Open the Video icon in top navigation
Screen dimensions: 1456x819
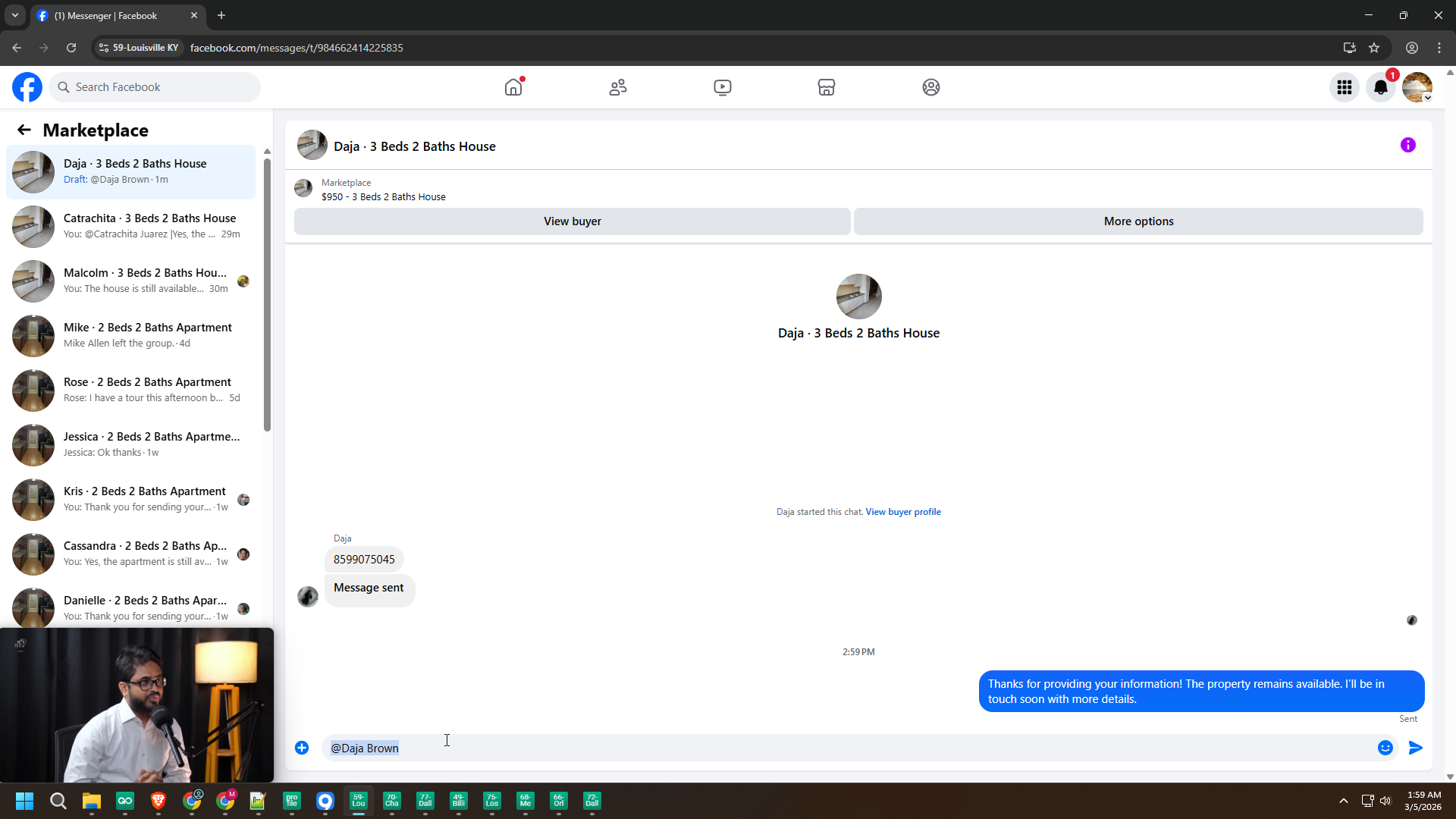click(723, 87)
